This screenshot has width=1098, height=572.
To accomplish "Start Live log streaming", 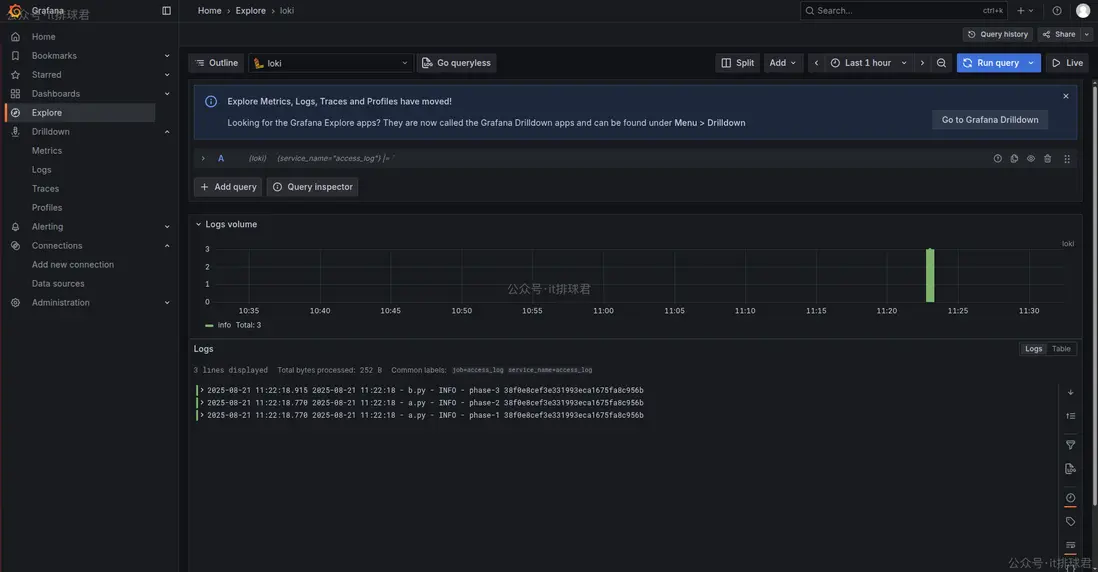I will click(x=1067, y=63).
